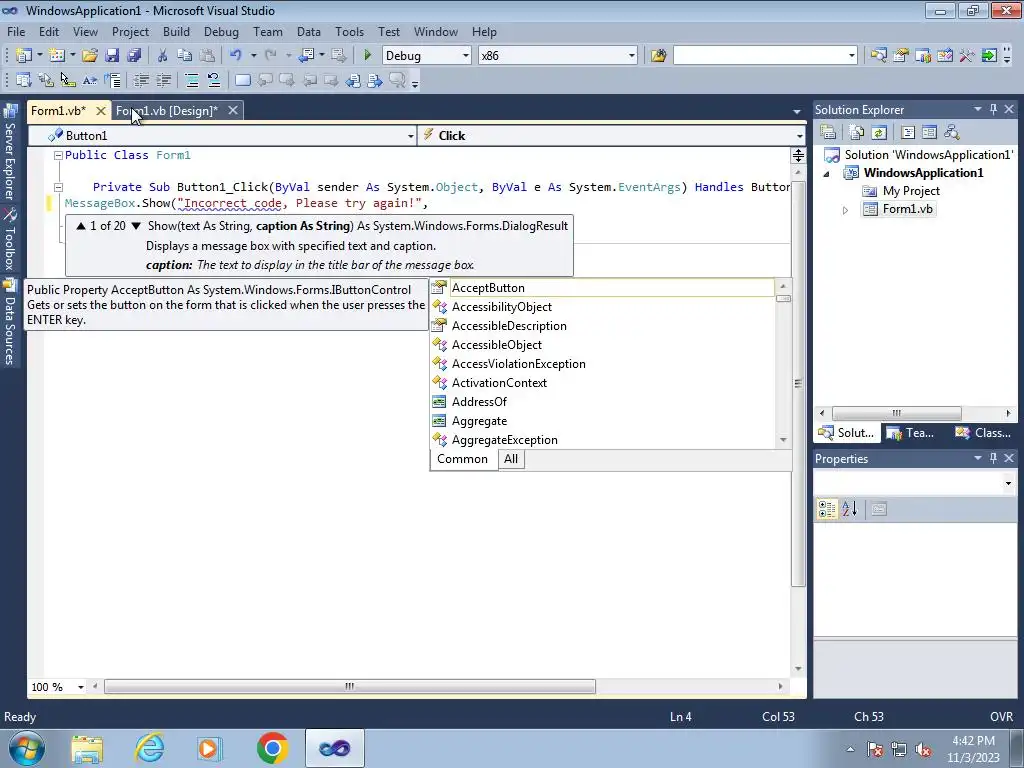This screenshot has width=1024, height=768.
Task: Toggle a bookmark on the current line
Action: click(242, 80)
